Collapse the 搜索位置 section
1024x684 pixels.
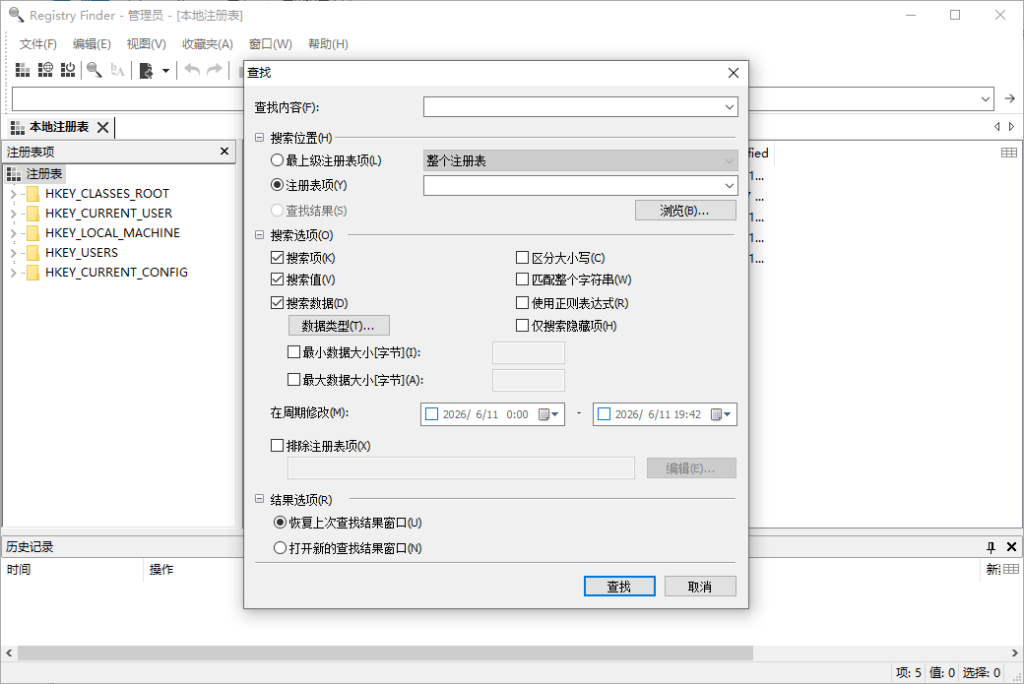click(259, 138)
